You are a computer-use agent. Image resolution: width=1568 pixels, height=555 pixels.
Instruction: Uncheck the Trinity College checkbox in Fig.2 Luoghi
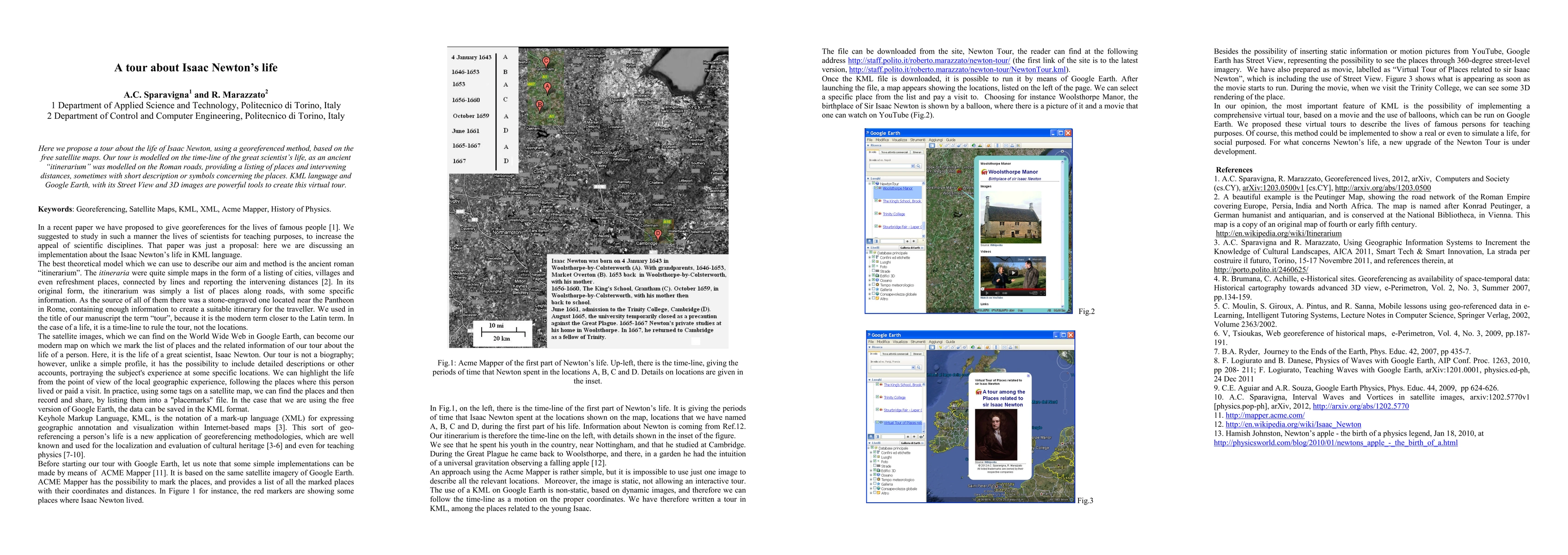coord(876,214)
